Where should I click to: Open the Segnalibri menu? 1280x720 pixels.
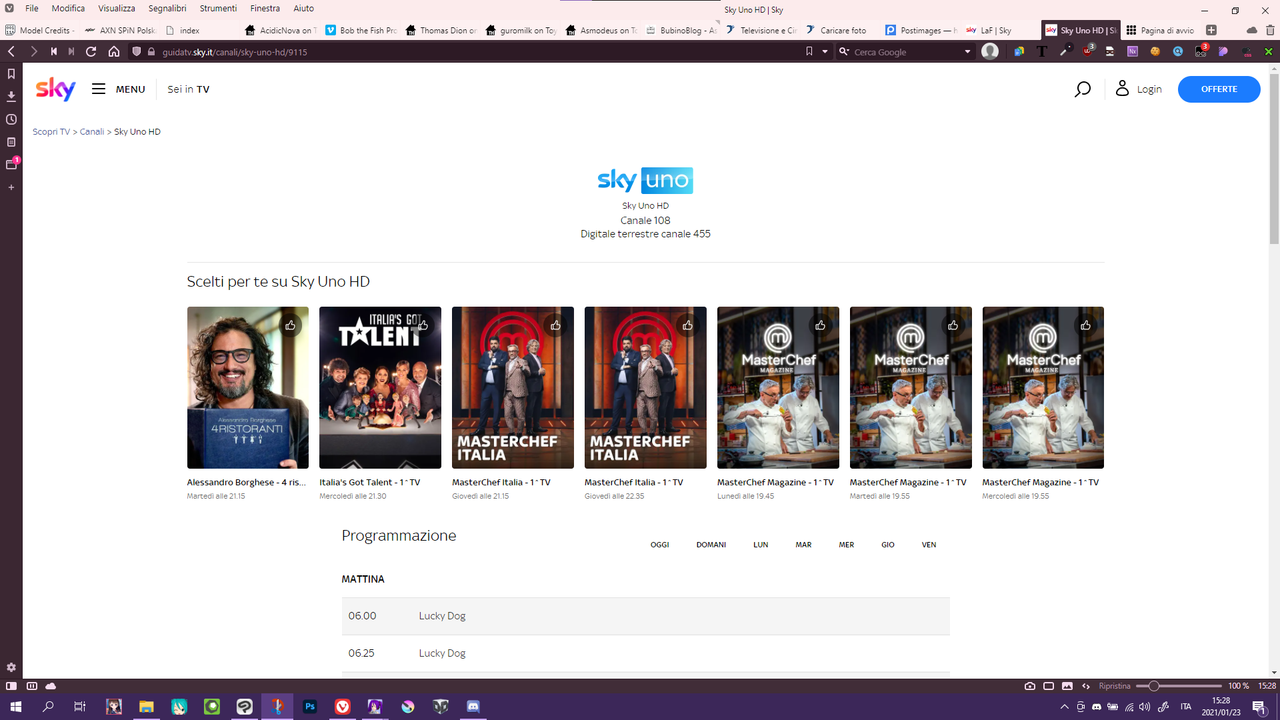[167, 8]
